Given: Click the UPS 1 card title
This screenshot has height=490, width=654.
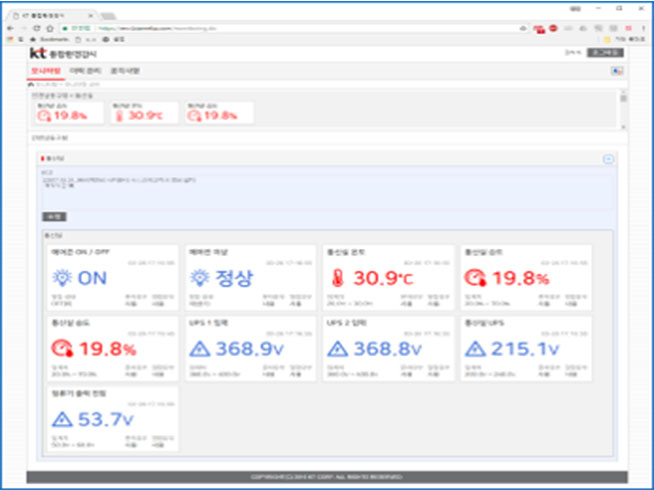Looking at the screenshot, I should point(207,323).
